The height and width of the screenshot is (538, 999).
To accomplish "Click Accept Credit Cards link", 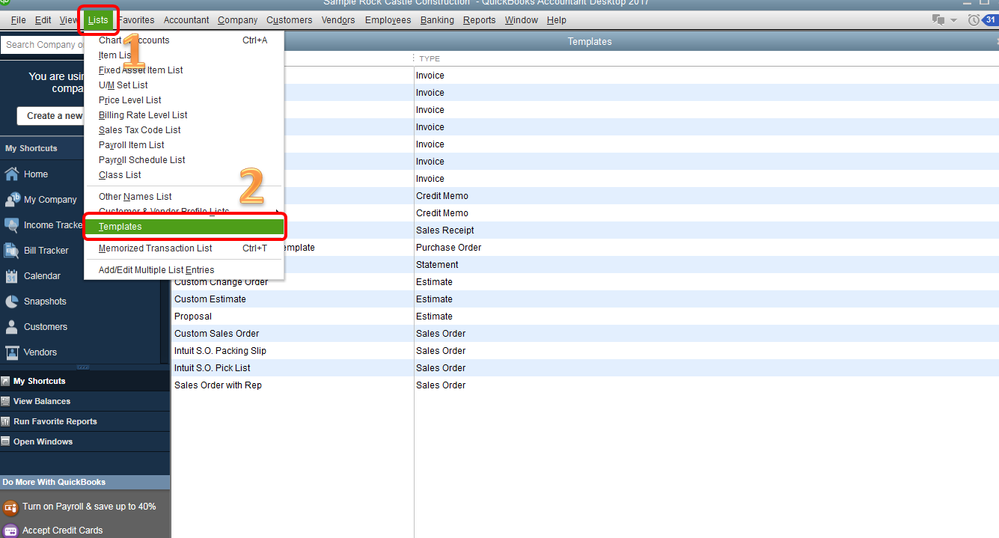I will pyautogui.click(x=62, y=530).
